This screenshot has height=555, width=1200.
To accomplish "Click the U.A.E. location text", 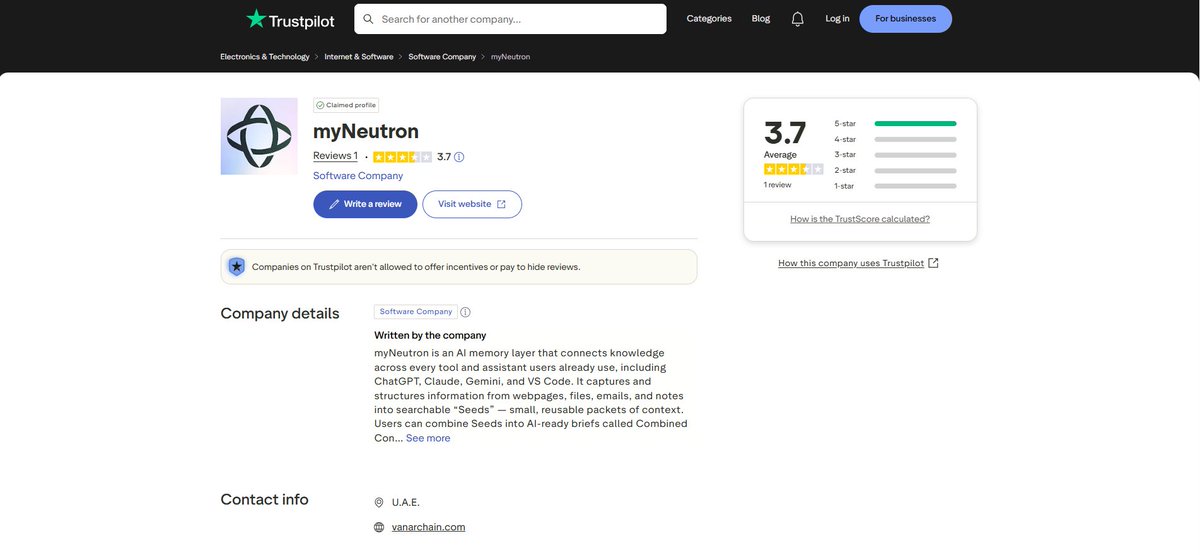I will [406, 503].
